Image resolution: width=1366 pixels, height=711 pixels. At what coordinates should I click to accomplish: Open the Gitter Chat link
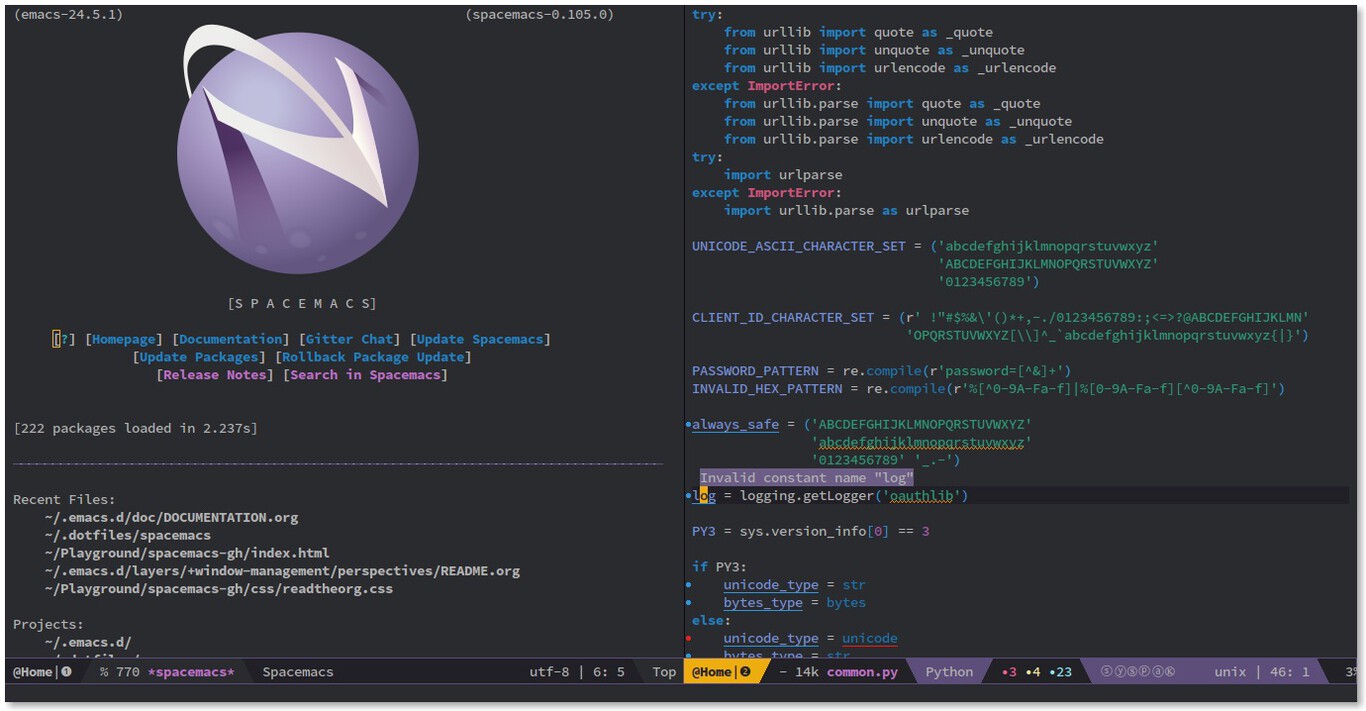click(x=350, y=339)
